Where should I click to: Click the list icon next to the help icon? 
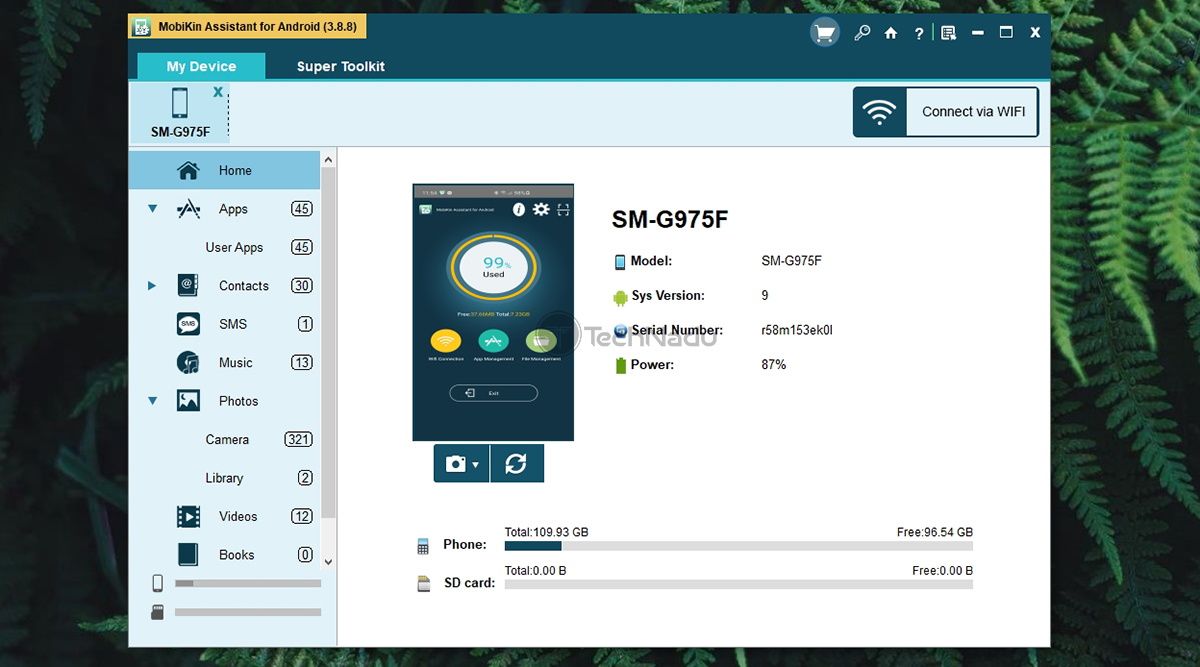point(949,33)
